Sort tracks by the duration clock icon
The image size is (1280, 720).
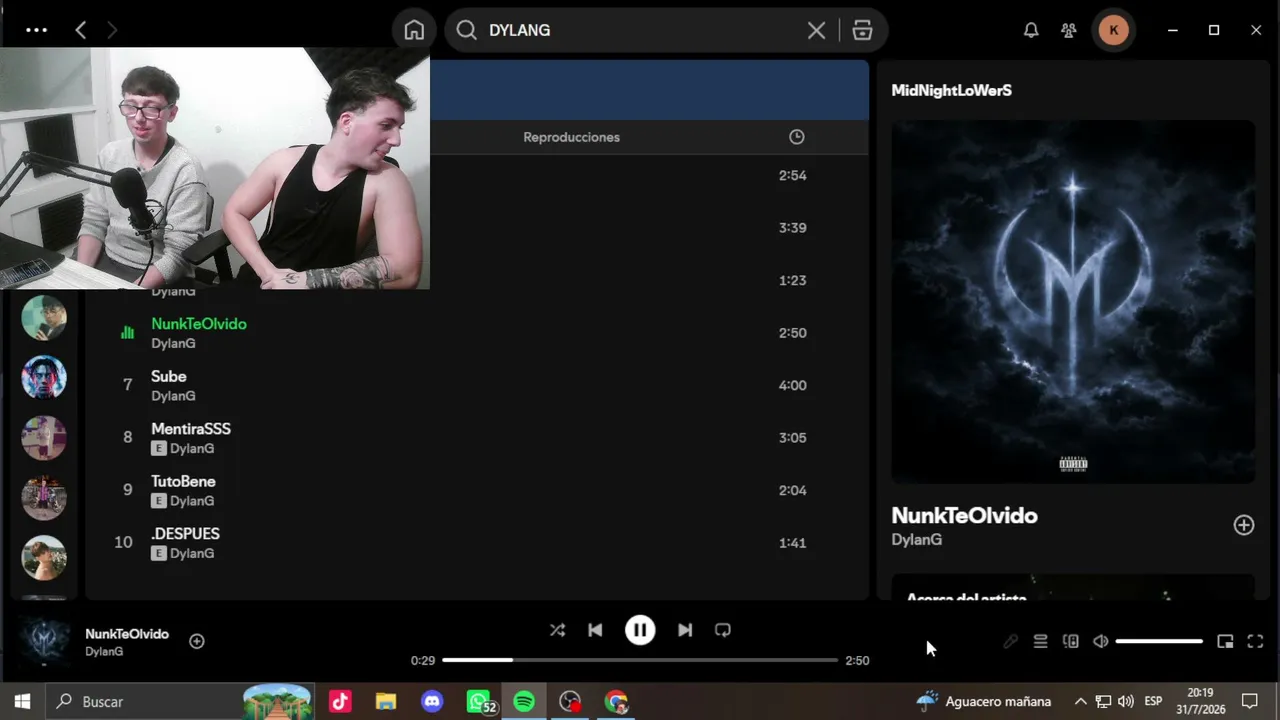796,137
